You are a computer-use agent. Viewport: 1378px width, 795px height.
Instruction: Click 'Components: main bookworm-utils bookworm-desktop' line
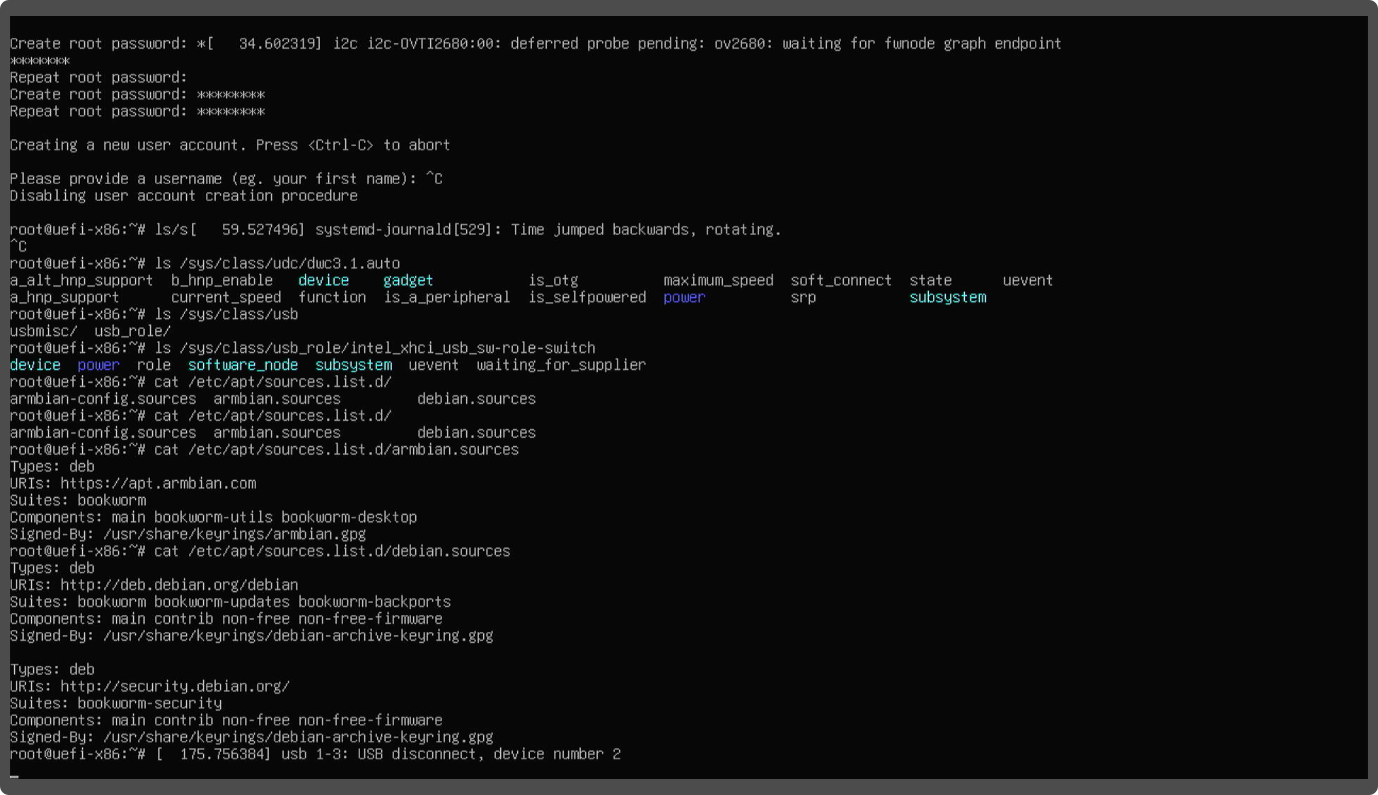click(213, 518)
